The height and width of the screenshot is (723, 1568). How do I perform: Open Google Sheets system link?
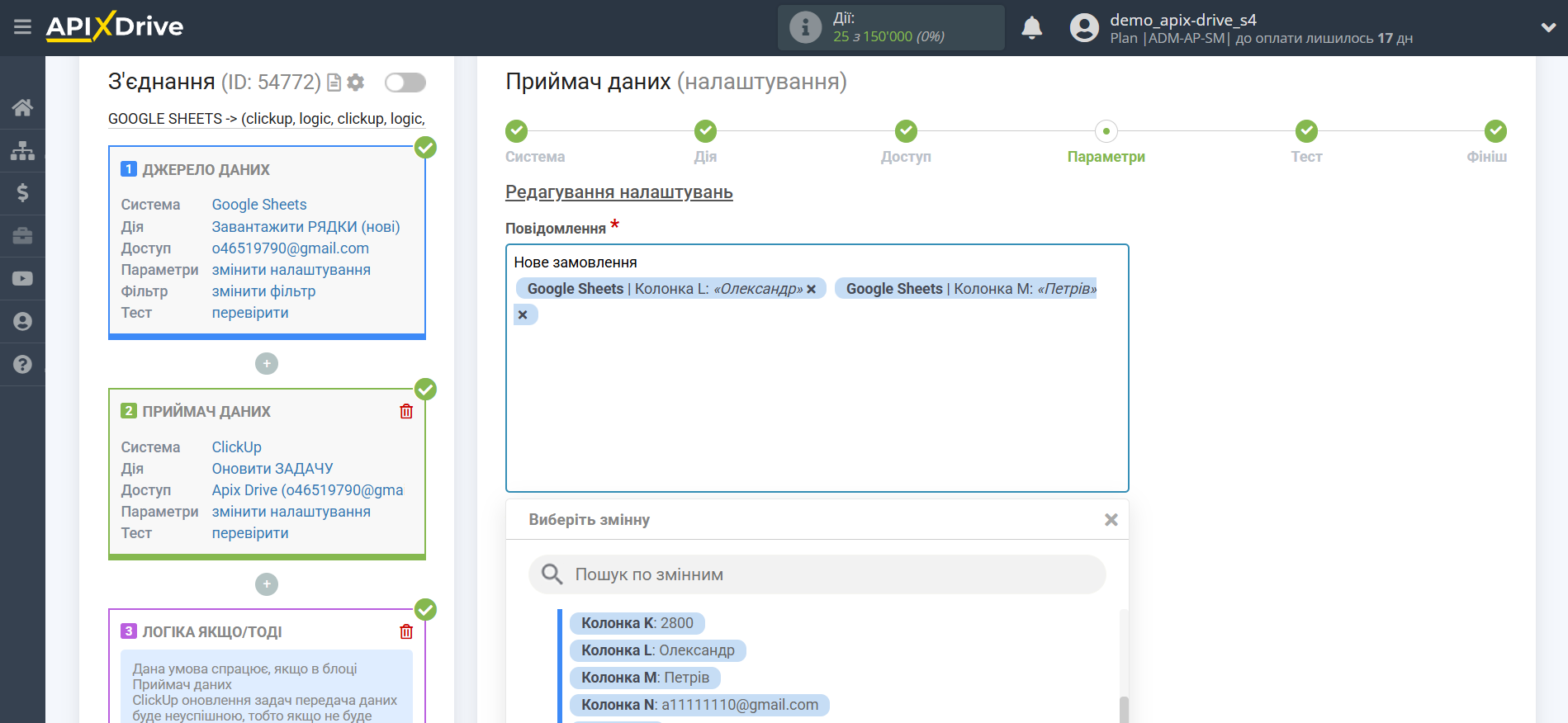(259, 205)
